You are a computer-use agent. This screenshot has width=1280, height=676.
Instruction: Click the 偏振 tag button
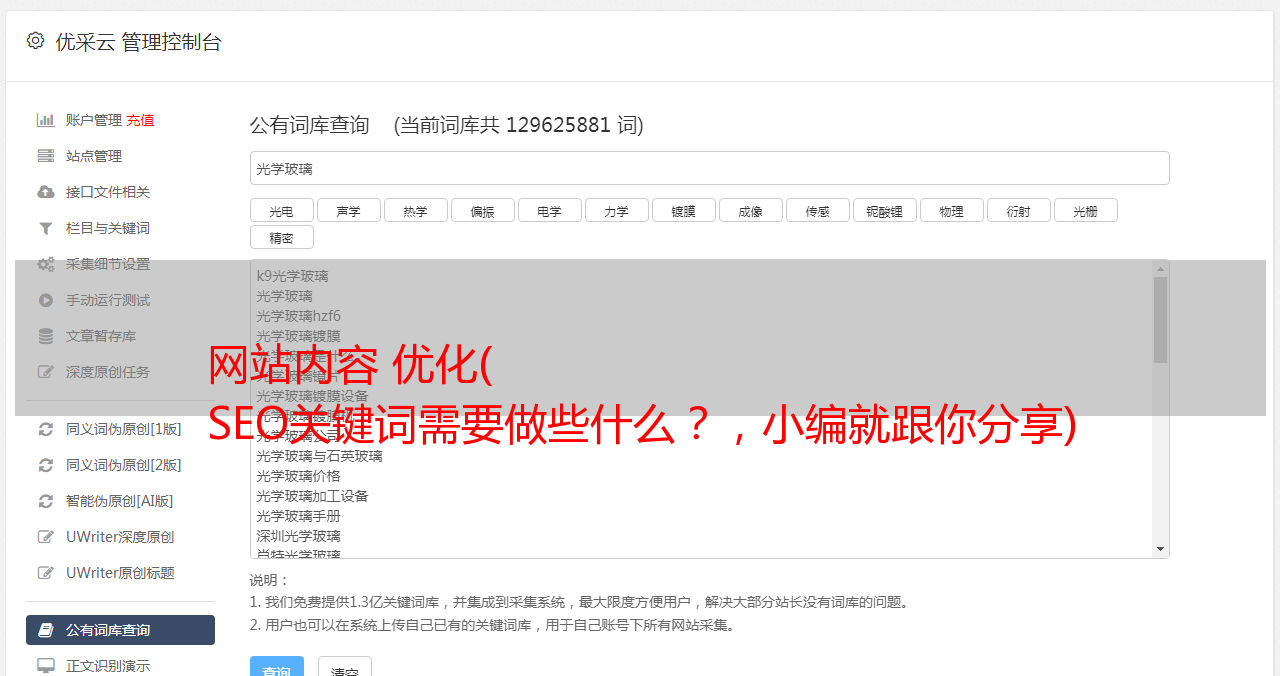(x=482, y=210)
